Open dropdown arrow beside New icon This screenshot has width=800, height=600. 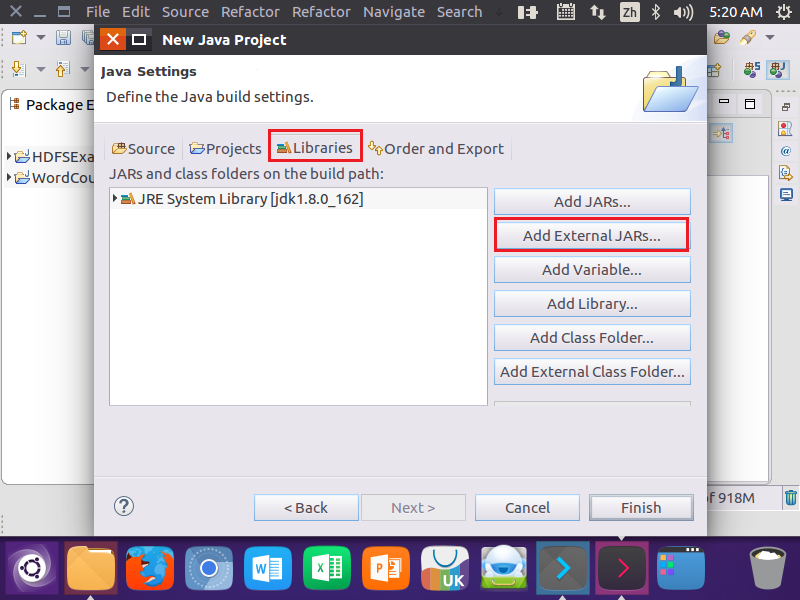(x=41, y=37)
